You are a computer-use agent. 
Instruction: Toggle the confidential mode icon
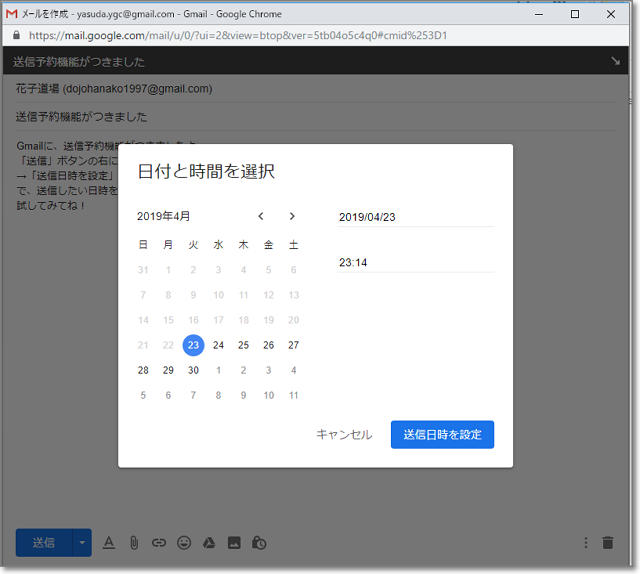[260, 543]
